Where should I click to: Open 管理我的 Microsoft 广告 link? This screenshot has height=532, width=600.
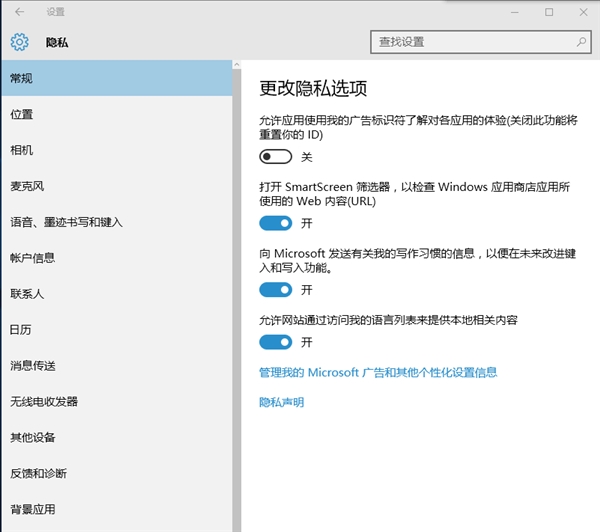click(x=378, y=372)
